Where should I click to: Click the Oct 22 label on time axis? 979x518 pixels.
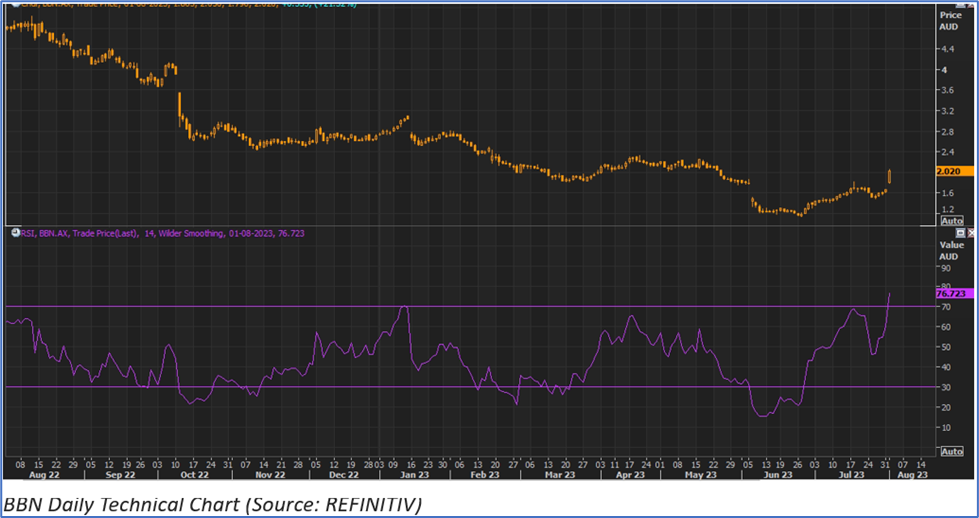tap(196, 475)
